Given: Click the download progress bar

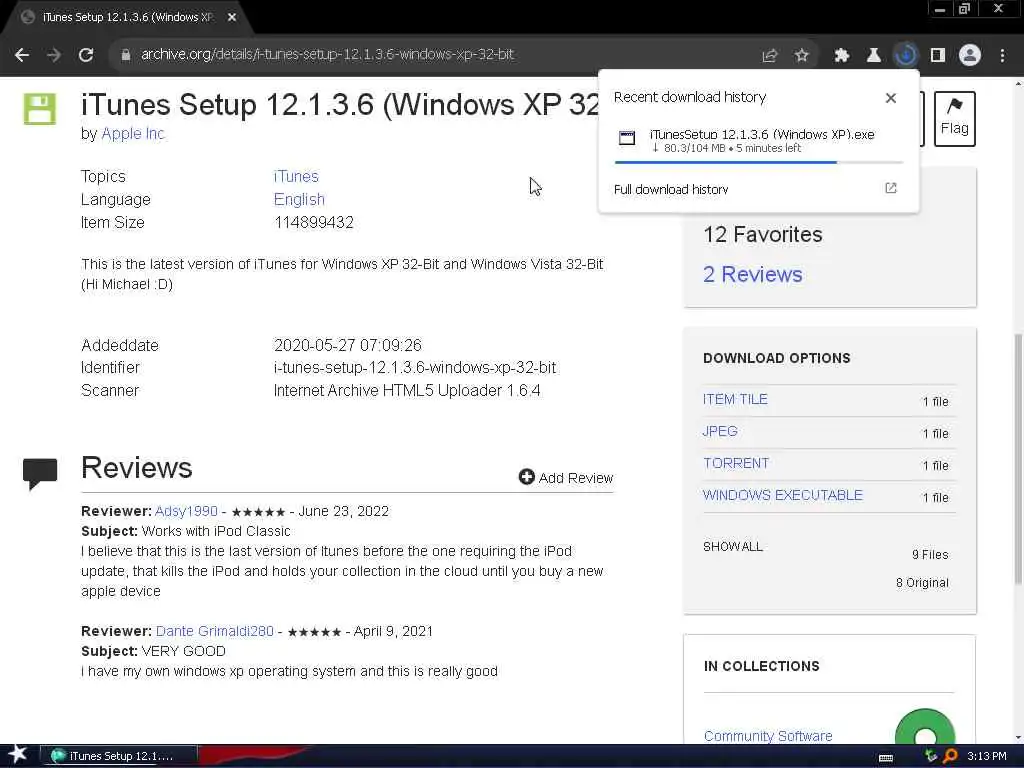Looking at the screenshot, I should (759, 162).
